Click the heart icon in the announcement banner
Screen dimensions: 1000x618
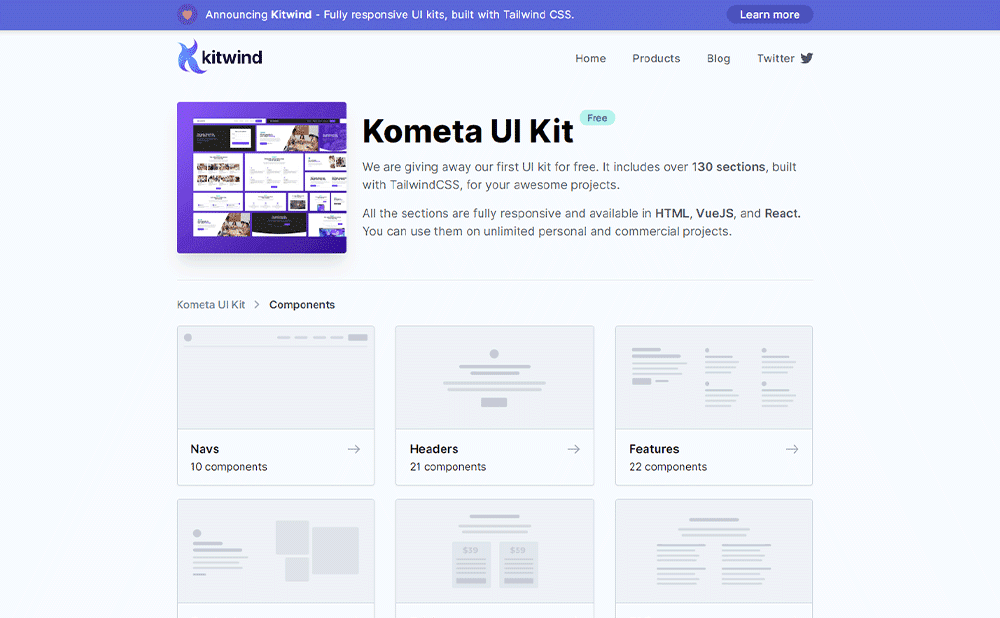[x=189, y=14]
